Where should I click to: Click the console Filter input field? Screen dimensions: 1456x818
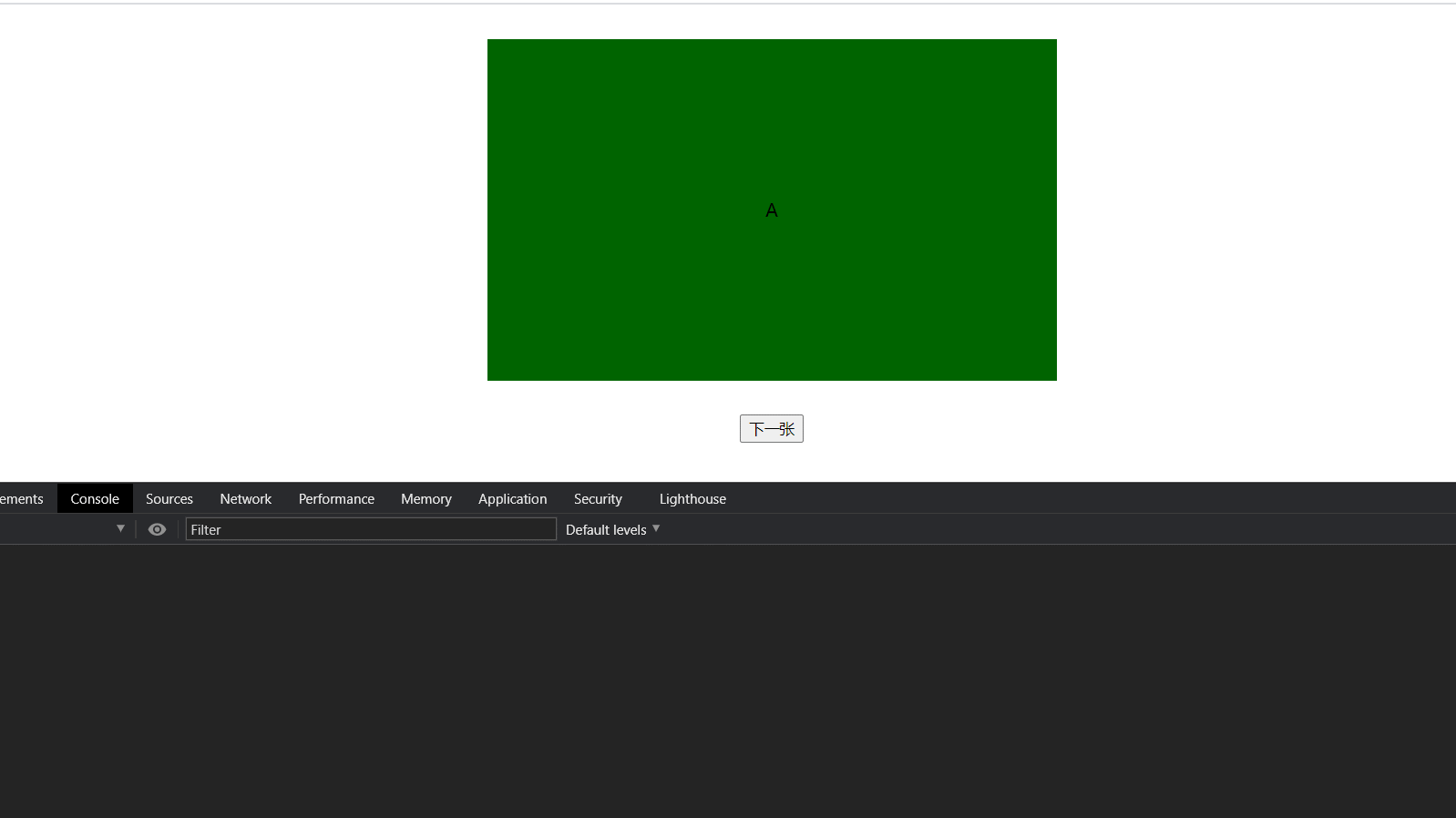[371, 529]
